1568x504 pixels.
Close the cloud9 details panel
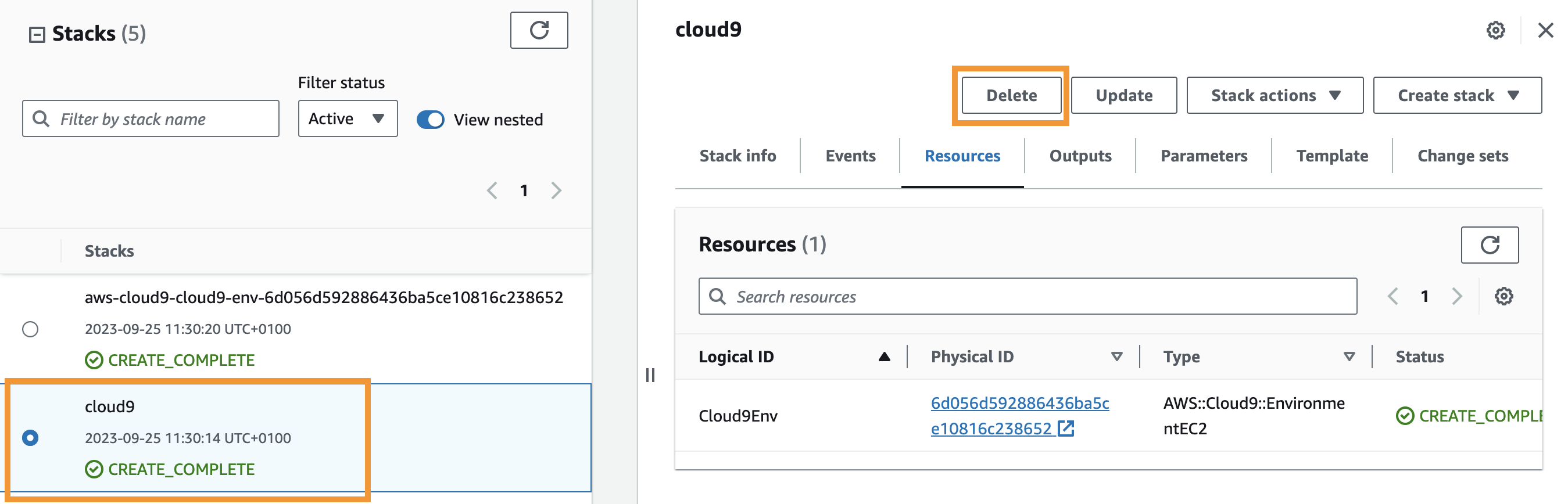[x=1545, y=30]
